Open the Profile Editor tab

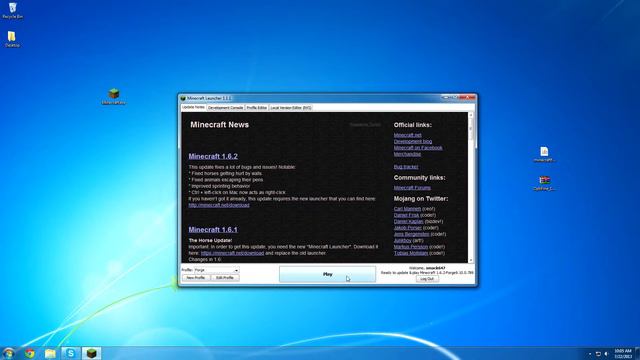point(256,108)
